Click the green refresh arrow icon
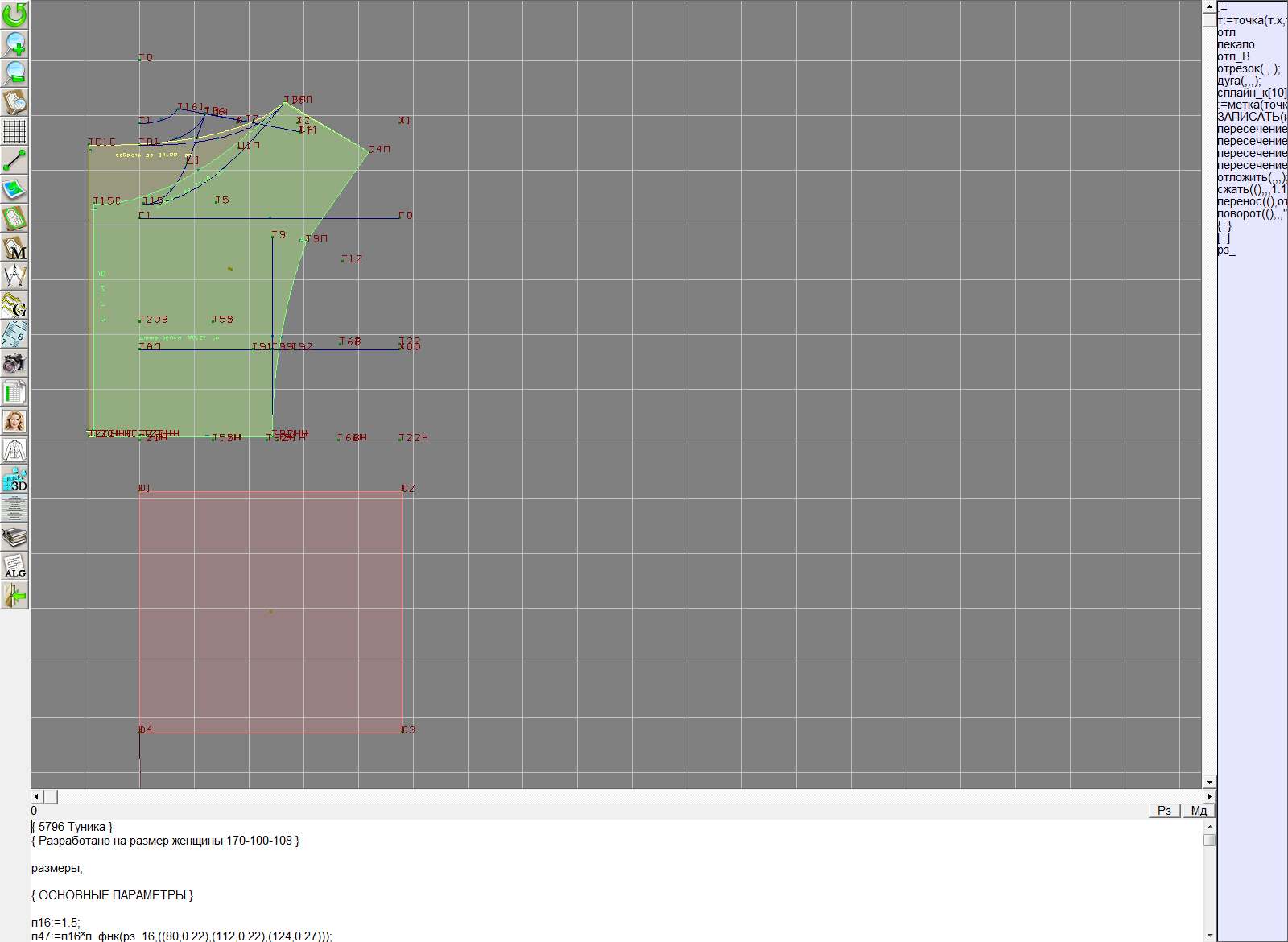The height and width of the screenshot is (942, 1288). tap(14, 14)
